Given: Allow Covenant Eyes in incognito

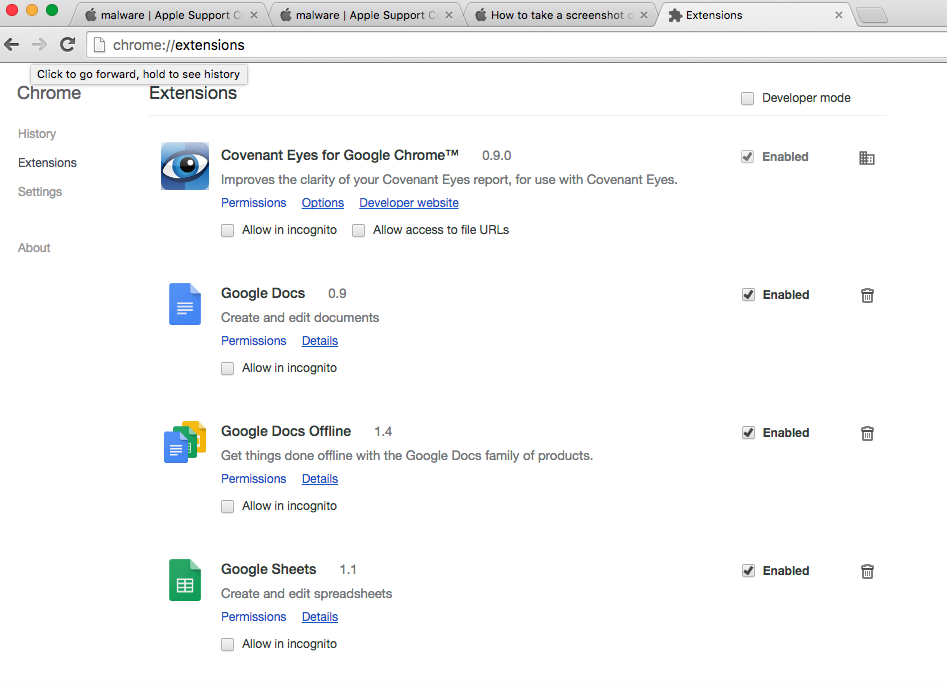Looking at the screenshot, I should [x=228, y=231].
